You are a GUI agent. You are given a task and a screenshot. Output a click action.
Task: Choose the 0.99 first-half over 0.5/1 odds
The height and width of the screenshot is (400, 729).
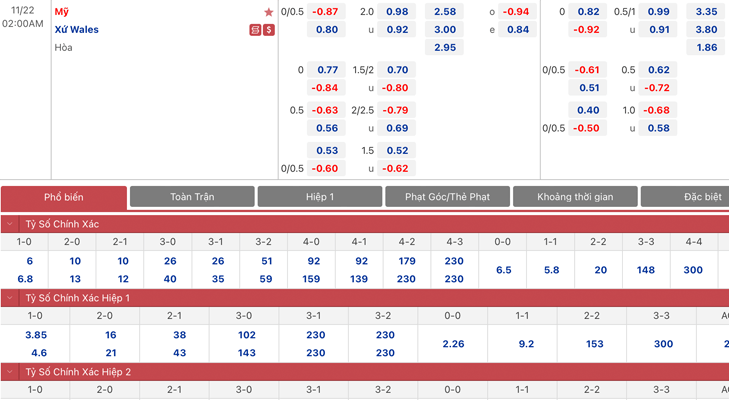(x=658, y=12)
